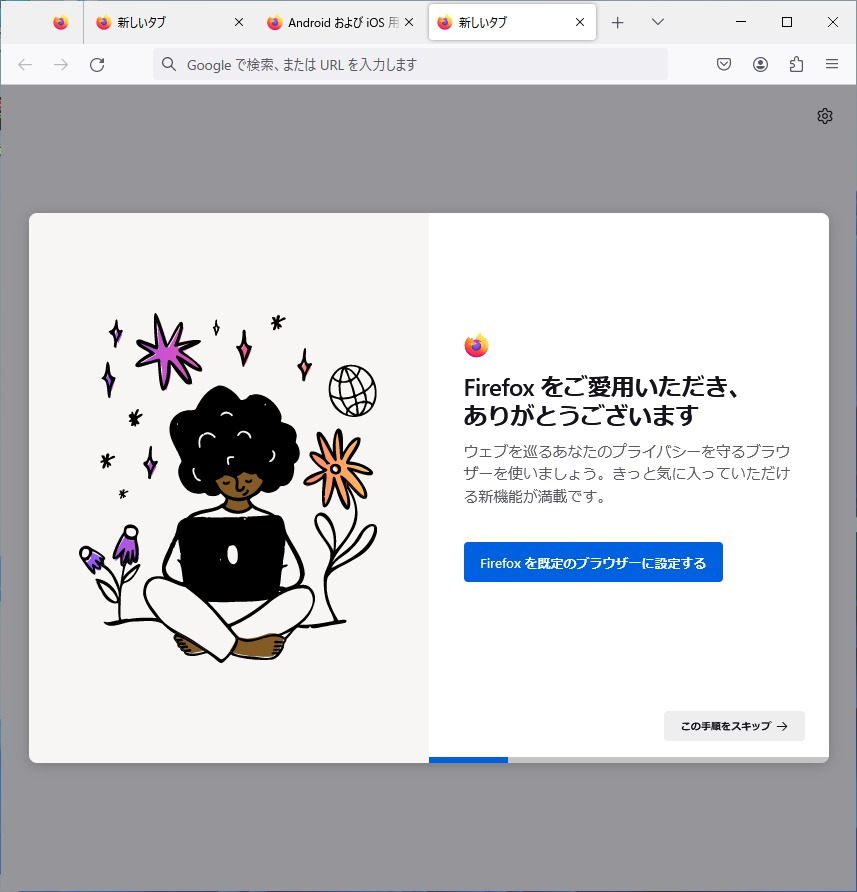Open the Firefox account icon
Viewport: 857px width, 892px height.
click(x=760, y=64)
